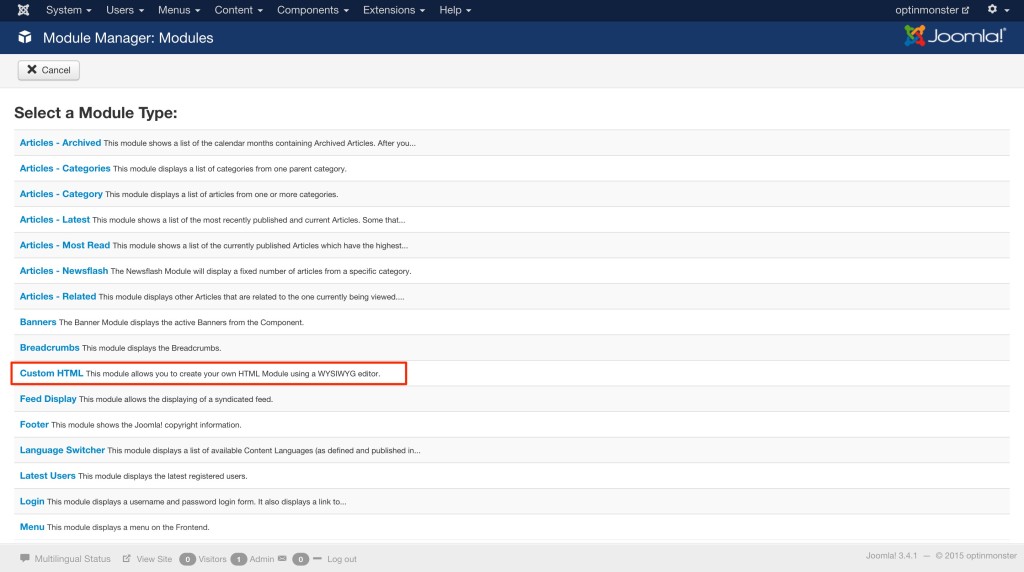Select Footer module type

click(34, 424)
